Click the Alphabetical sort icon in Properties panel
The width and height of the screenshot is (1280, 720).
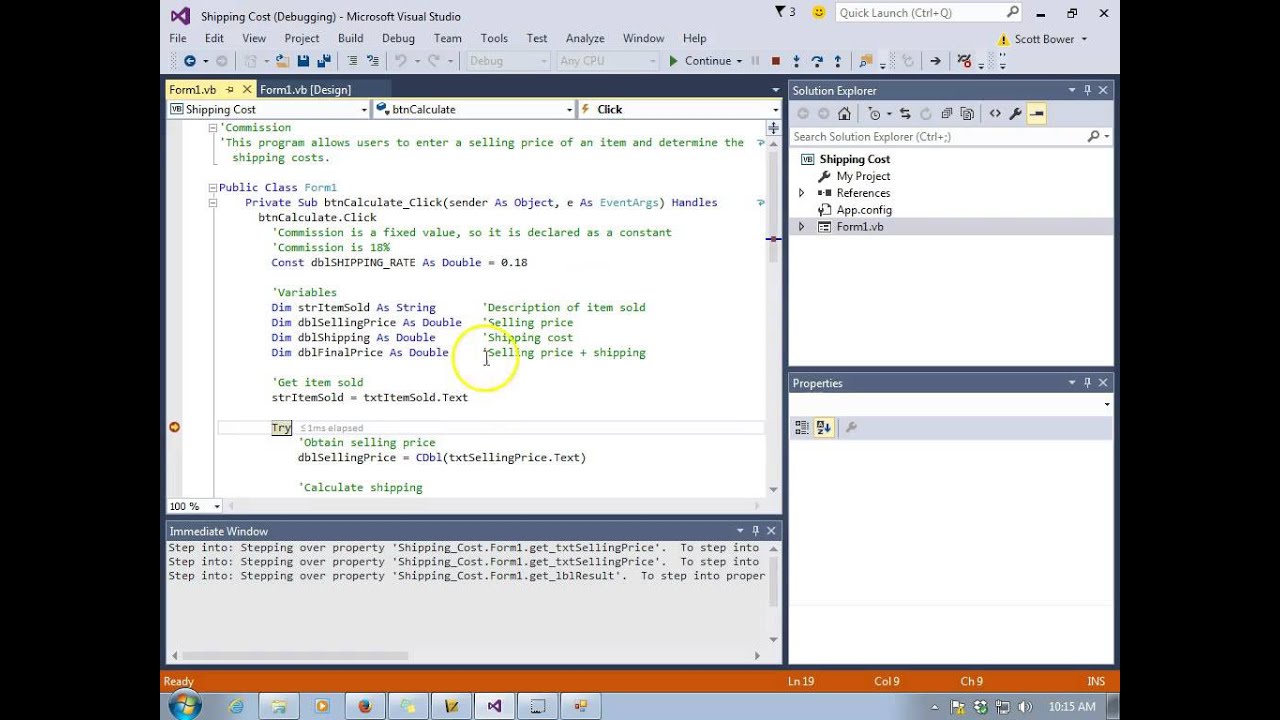[824, 428]
